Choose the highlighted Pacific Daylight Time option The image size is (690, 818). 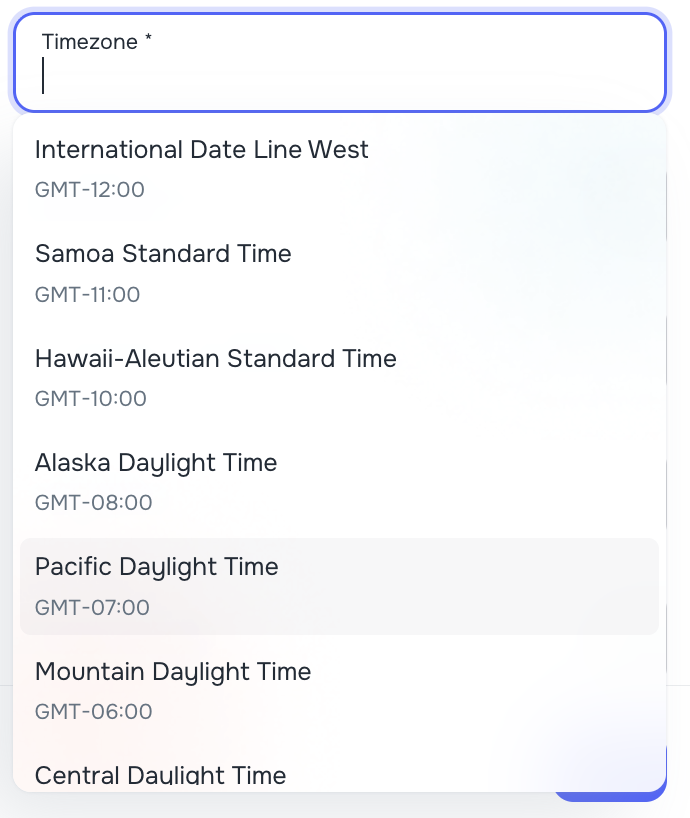point(157,567)
